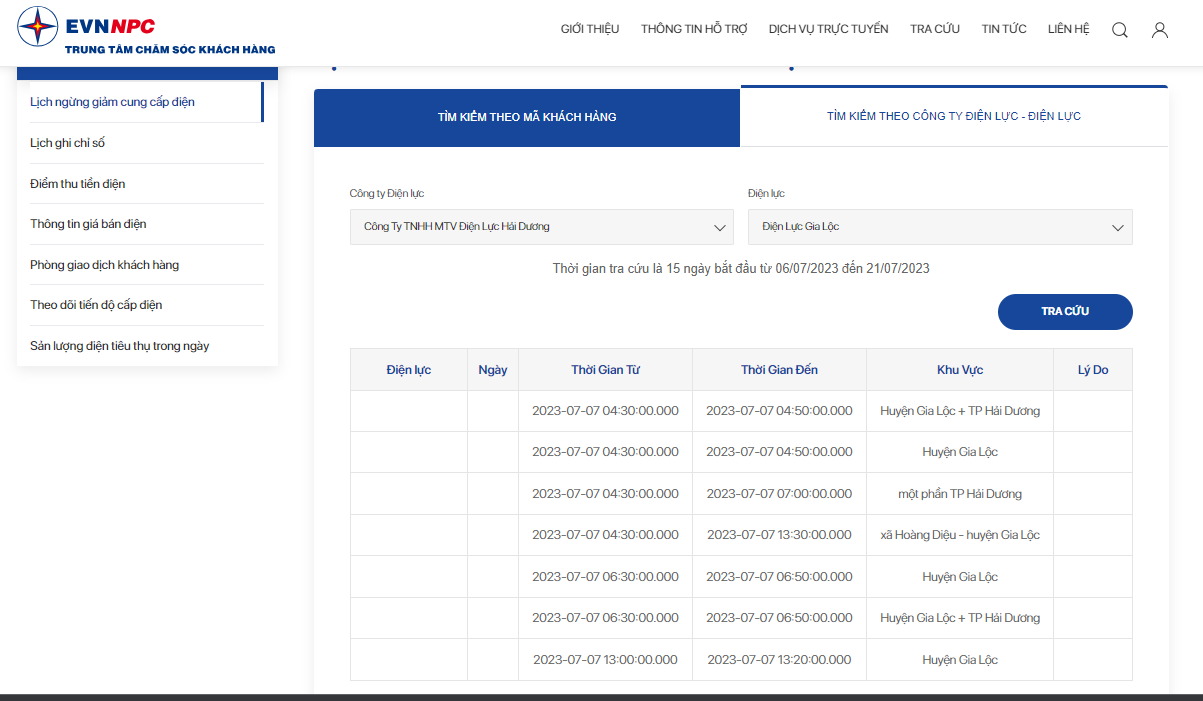Open Lịch ghi chỉ số sidebar link
1203x701 pixels.
67,143
